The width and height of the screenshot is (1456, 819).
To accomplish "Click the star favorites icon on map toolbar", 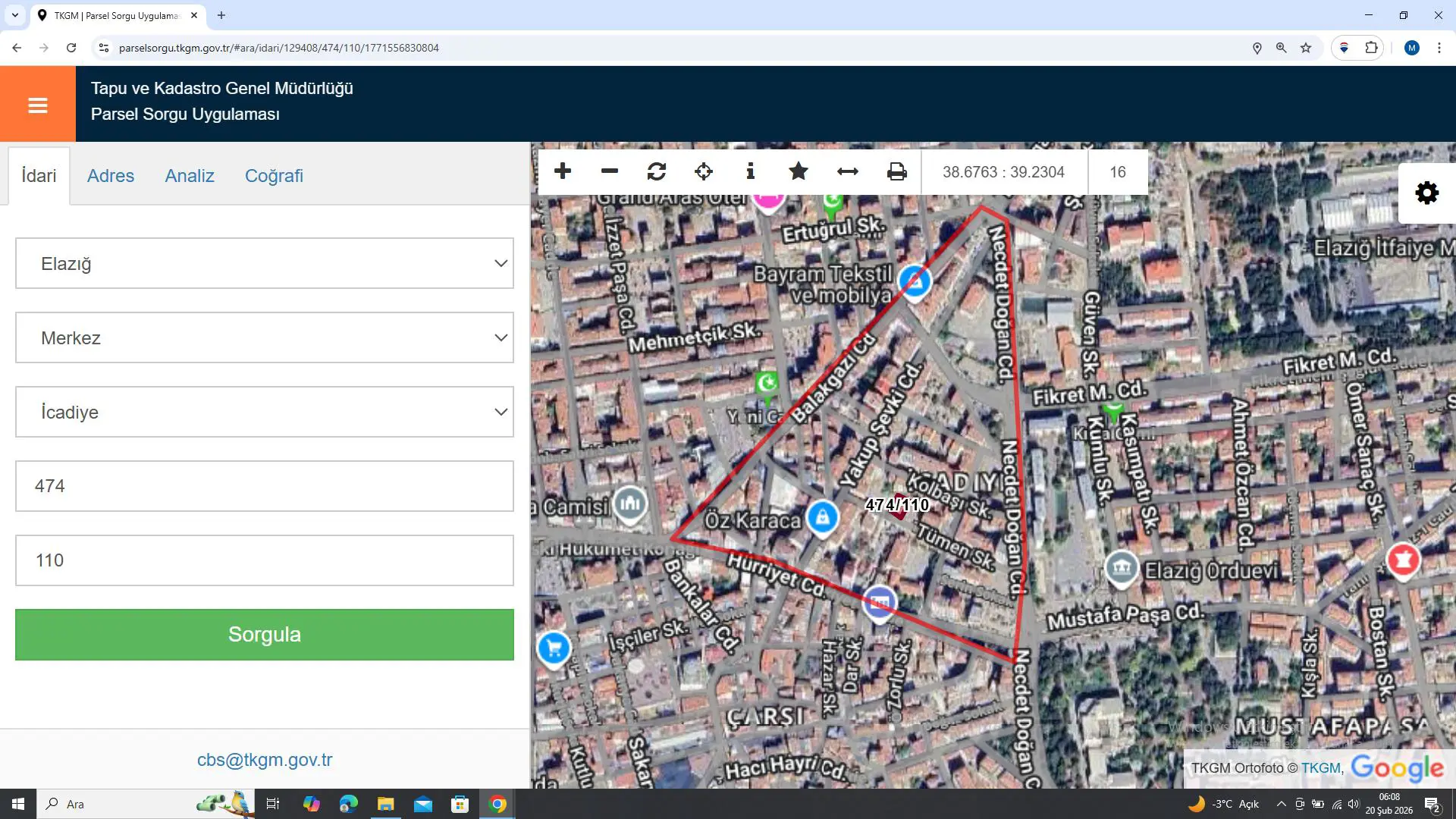I will (798, 171).
